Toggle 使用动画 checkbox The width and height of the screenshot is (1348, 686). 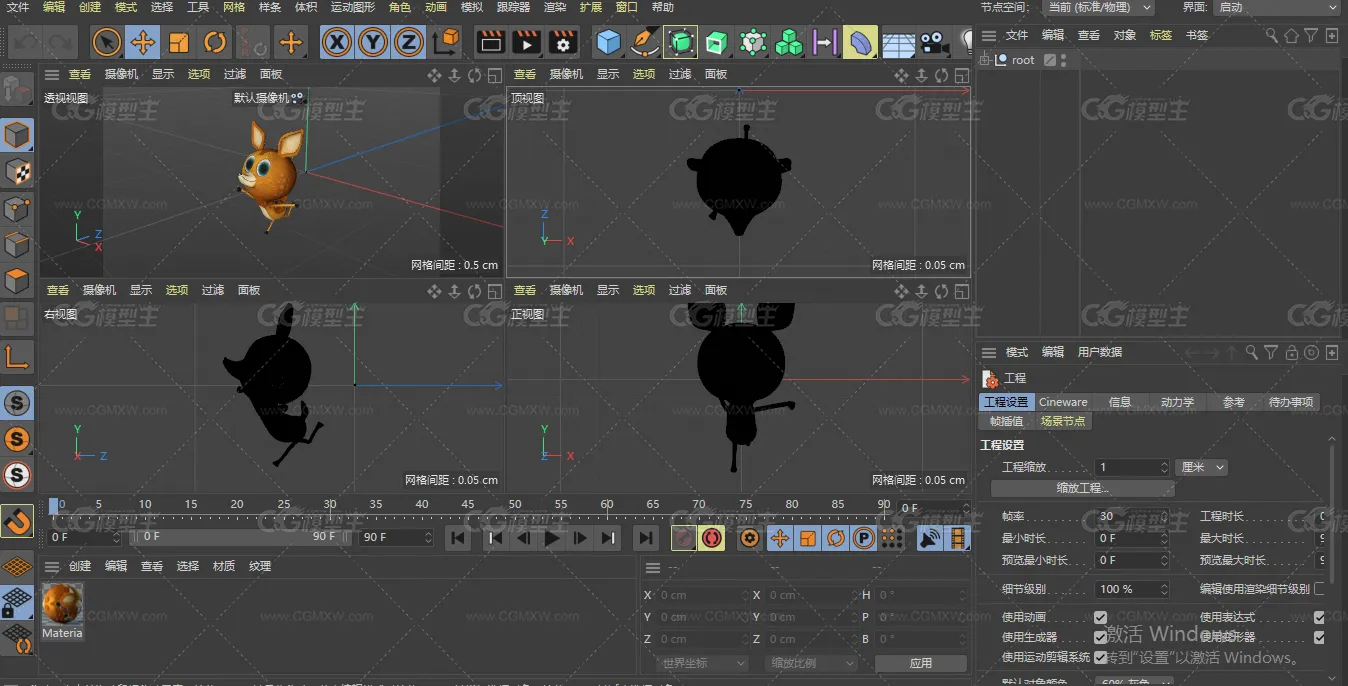click(1100, 617)
